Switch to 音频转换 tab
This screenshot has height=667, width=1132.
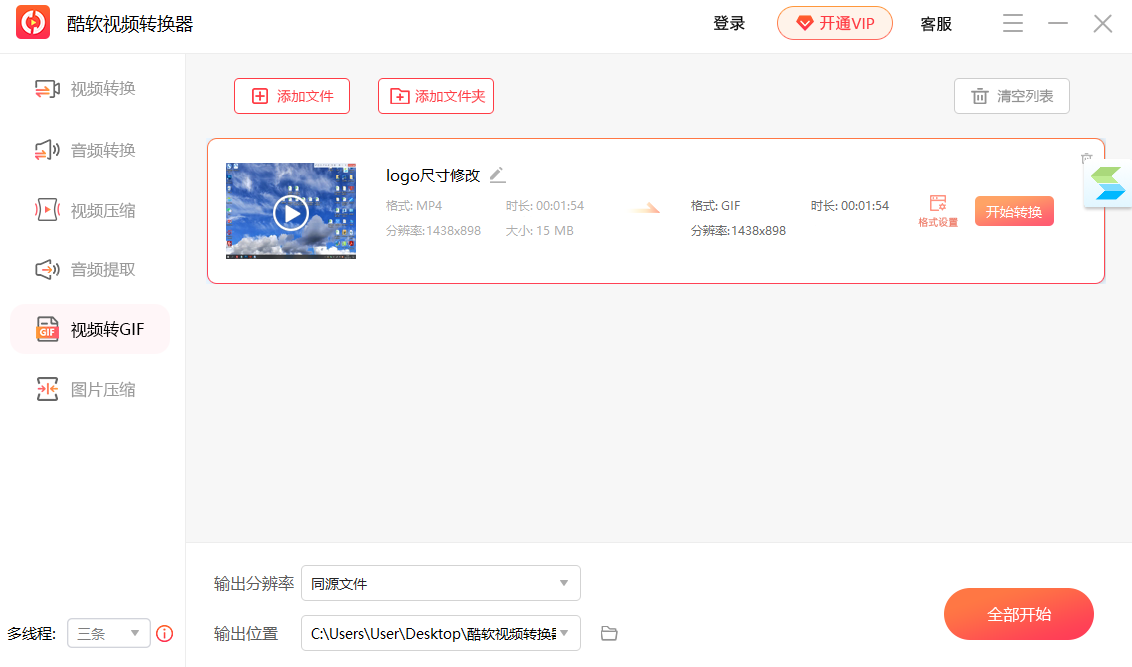[x=90, y=150]
